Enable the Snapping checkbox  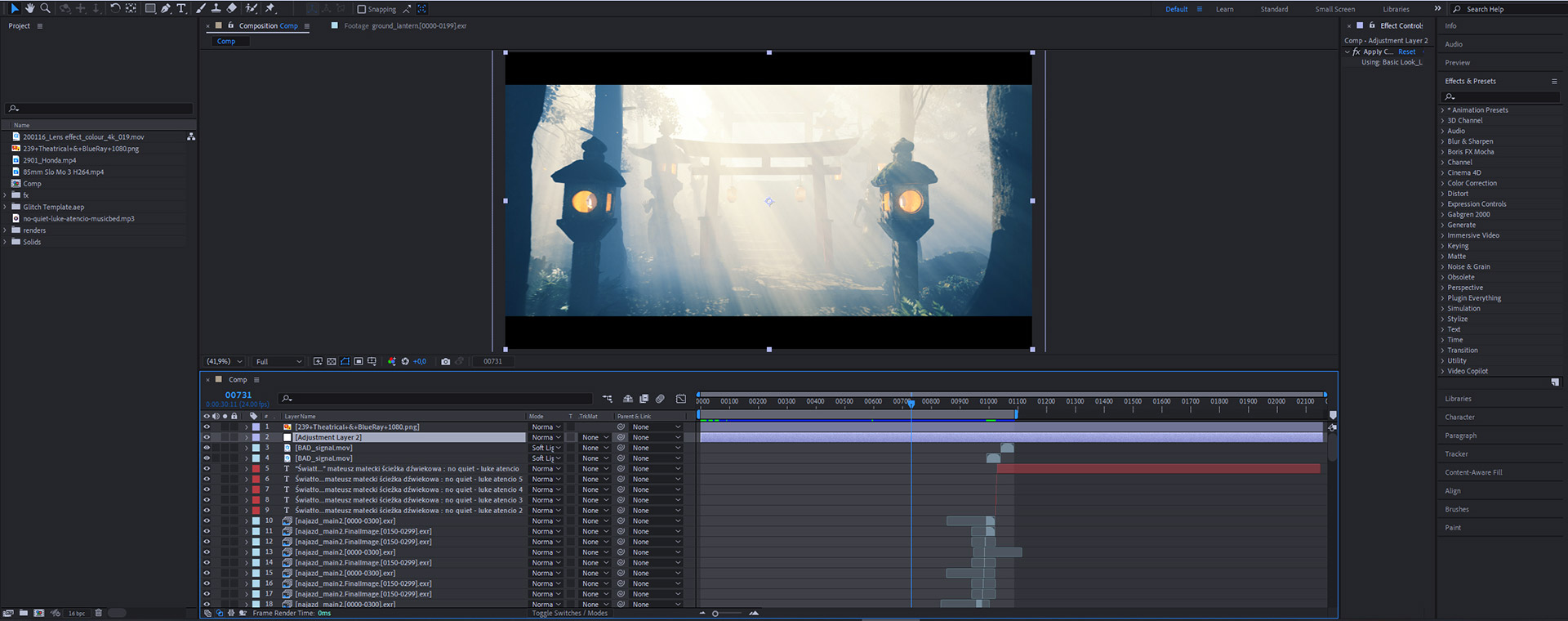coord(362,9)
